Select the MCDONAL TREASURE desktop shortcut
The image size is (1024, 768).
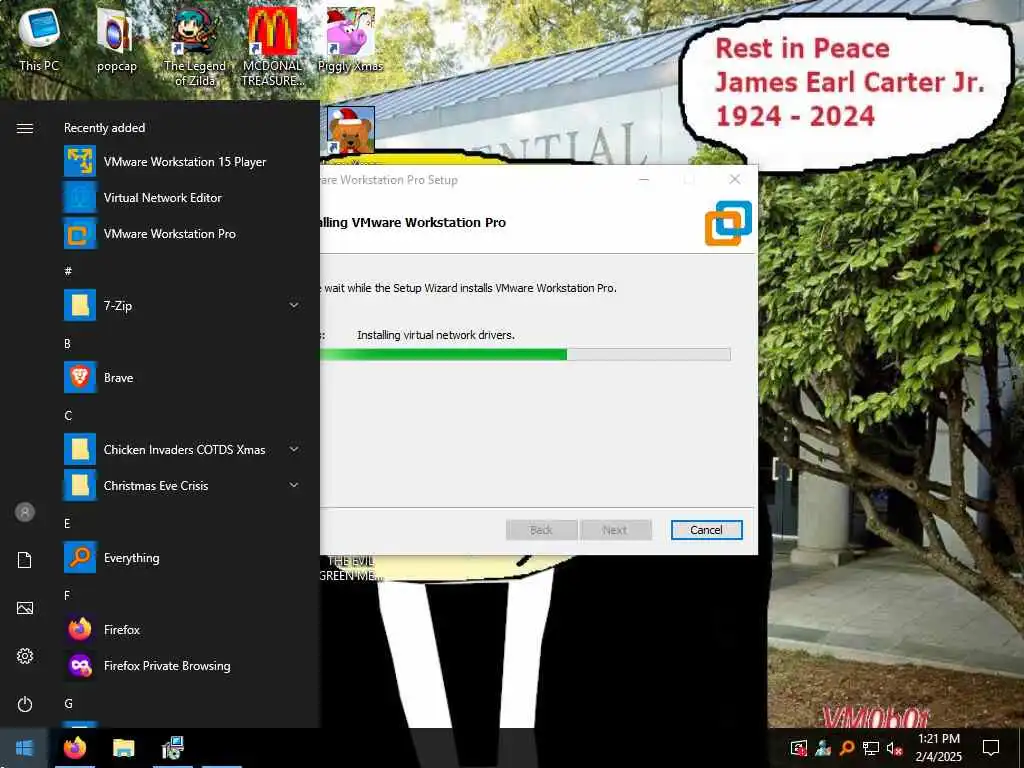272,47
